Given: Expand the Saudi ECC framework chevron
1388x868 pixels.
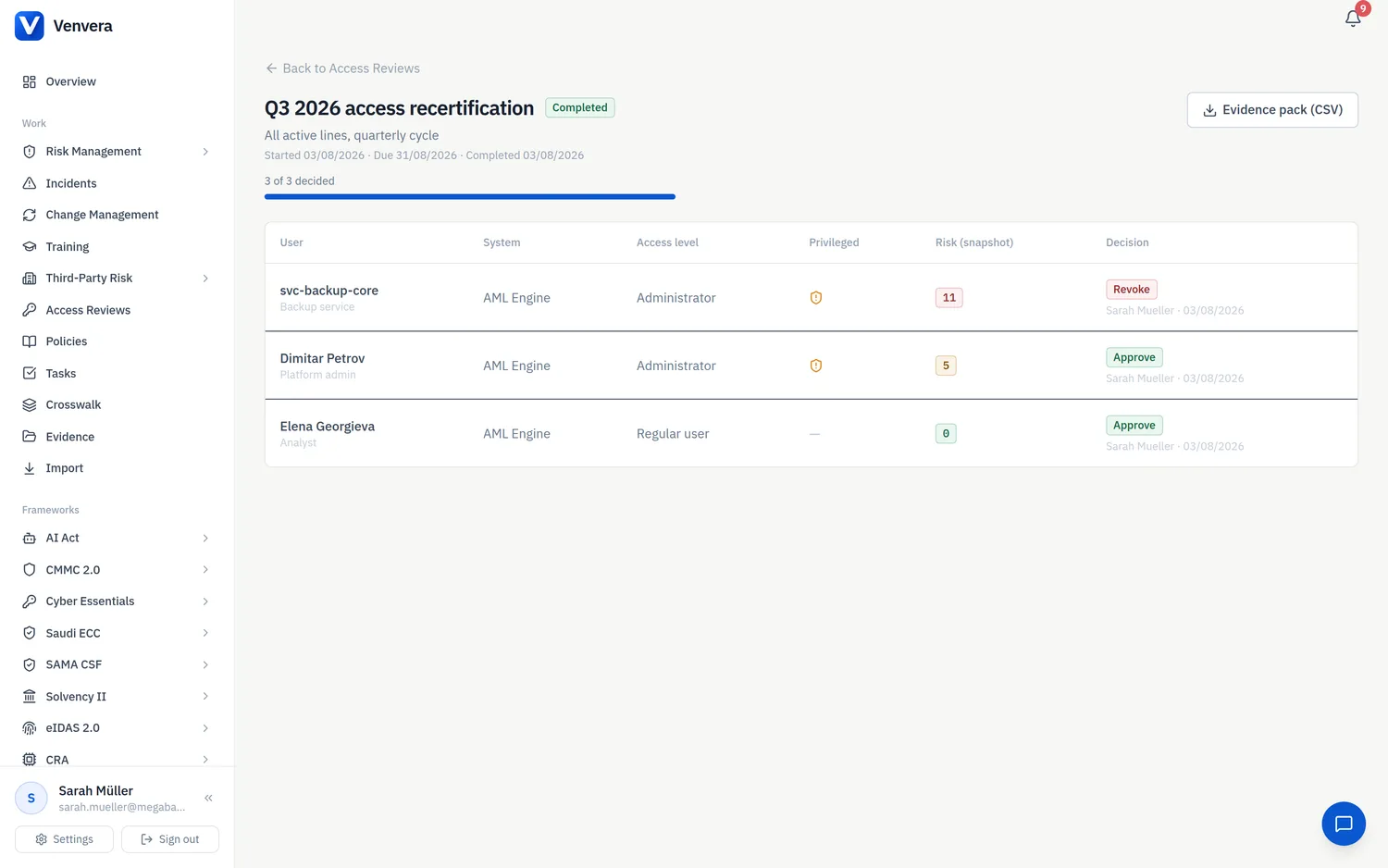Looking at the screenshot, I should [205, 634].
